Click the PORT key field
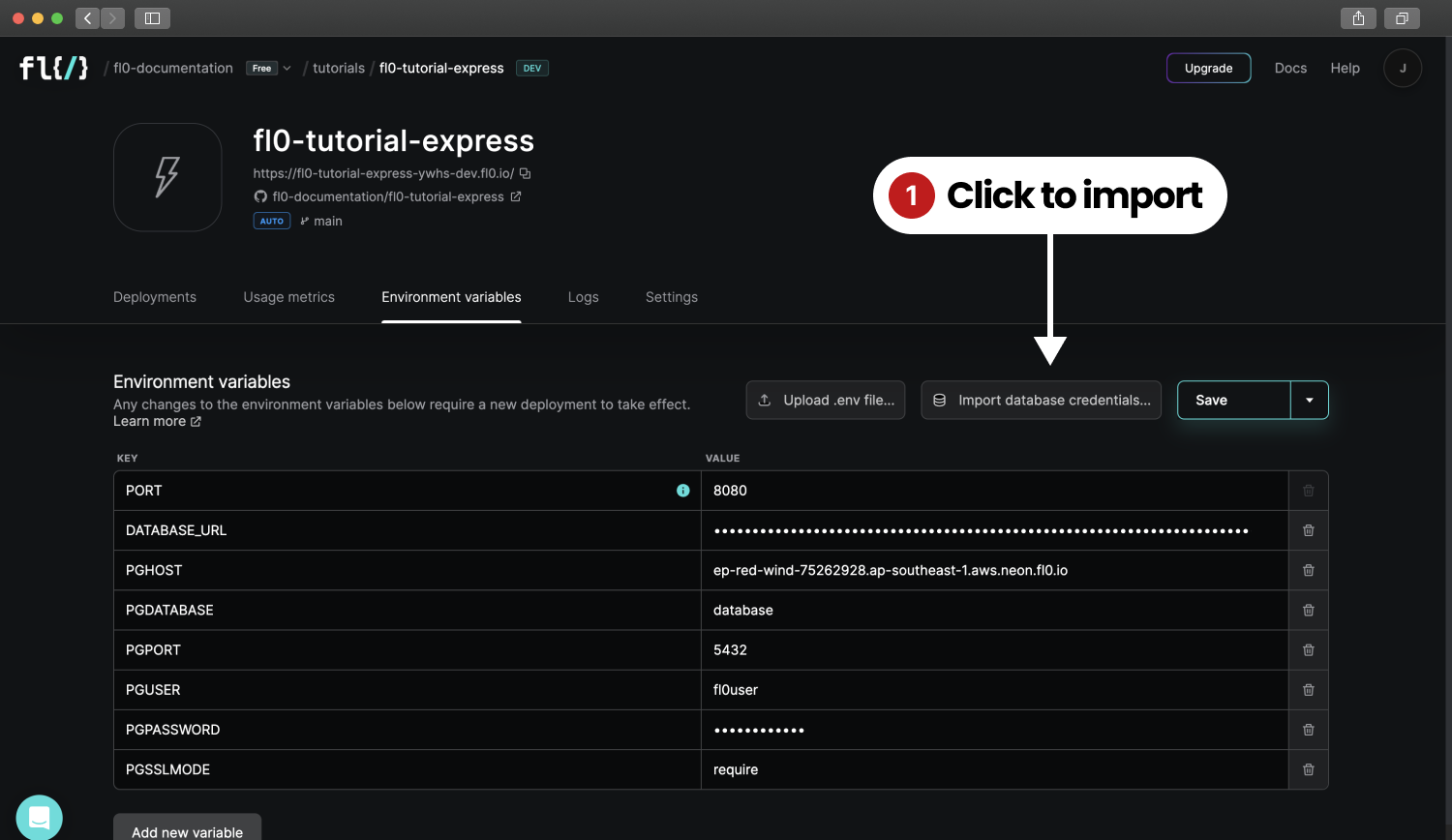Viewport: 1452px width, 840px height. coord(408,491)
